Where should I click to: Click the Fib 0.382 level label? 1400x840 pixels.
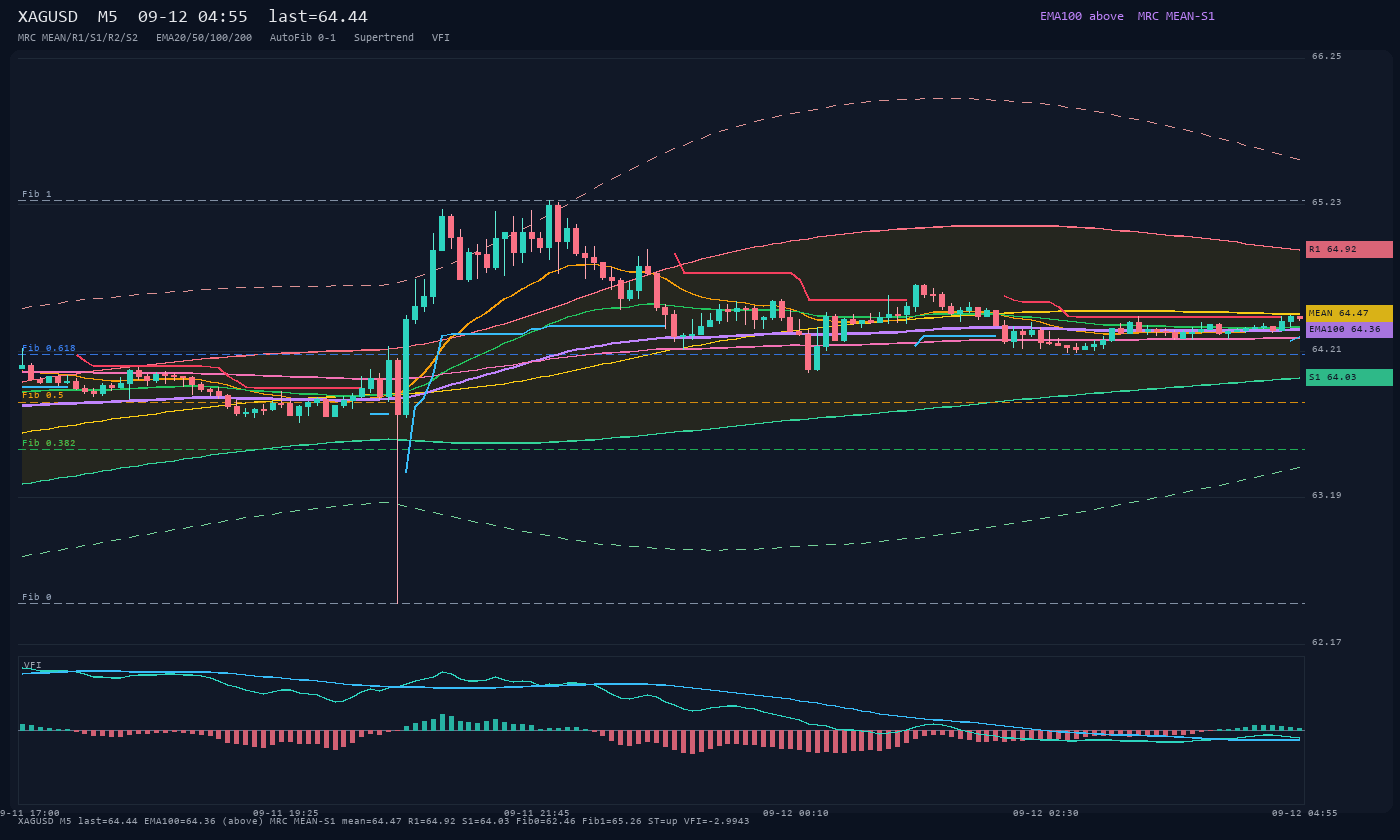point(49,443)
